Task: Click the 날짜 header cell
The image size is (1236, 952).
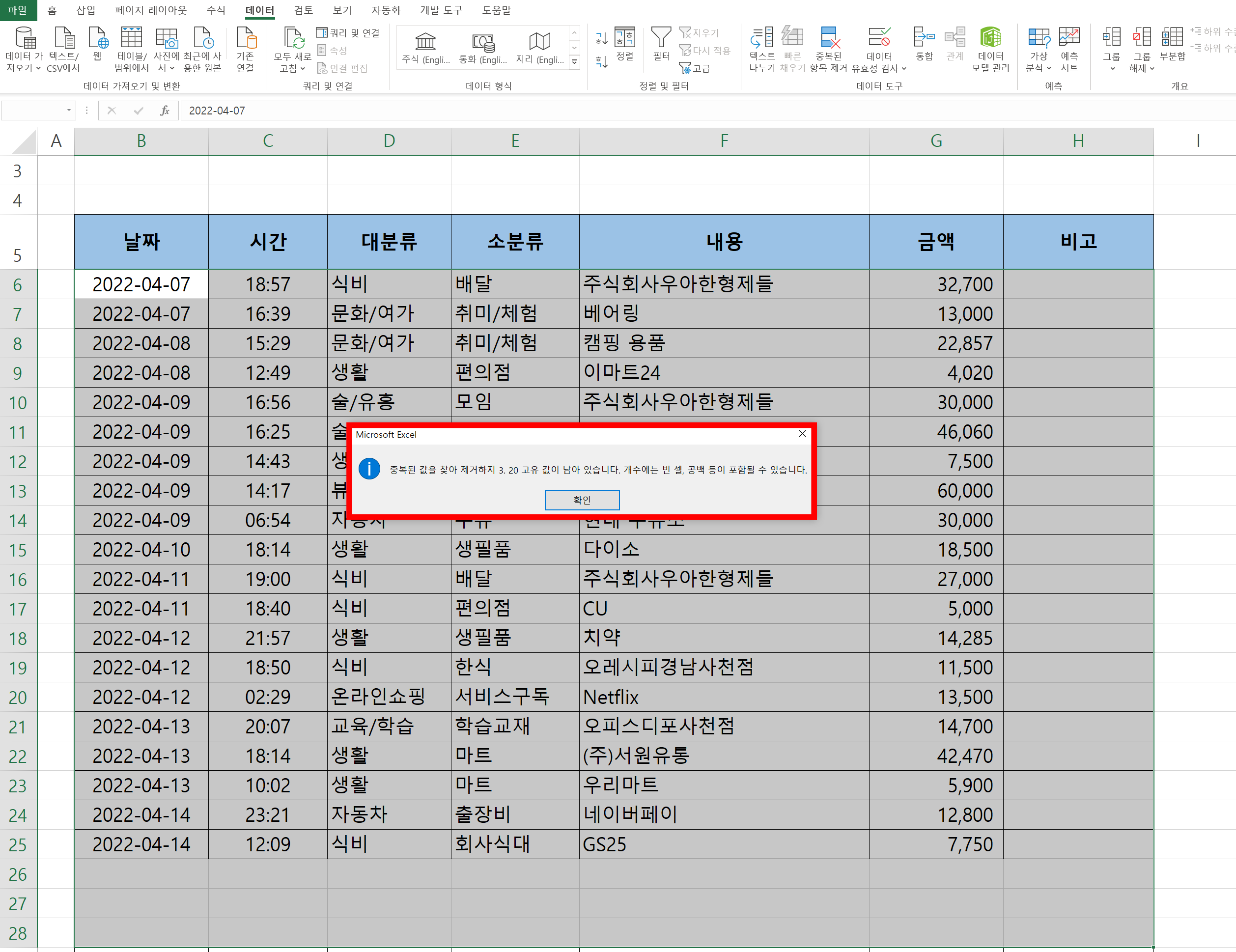Action: (x=141, y=242)
